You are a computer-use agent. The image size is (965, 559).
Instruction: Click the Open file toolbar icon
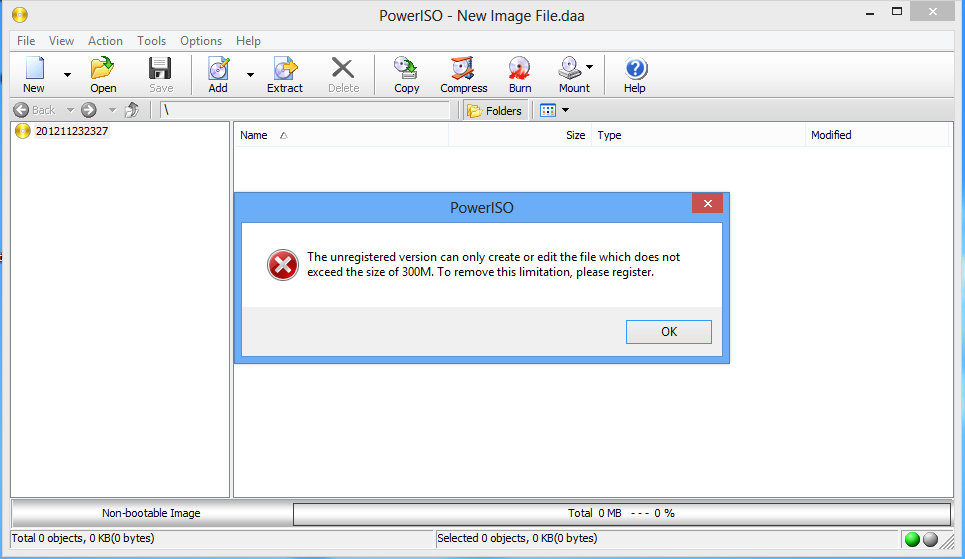(103, 74)
